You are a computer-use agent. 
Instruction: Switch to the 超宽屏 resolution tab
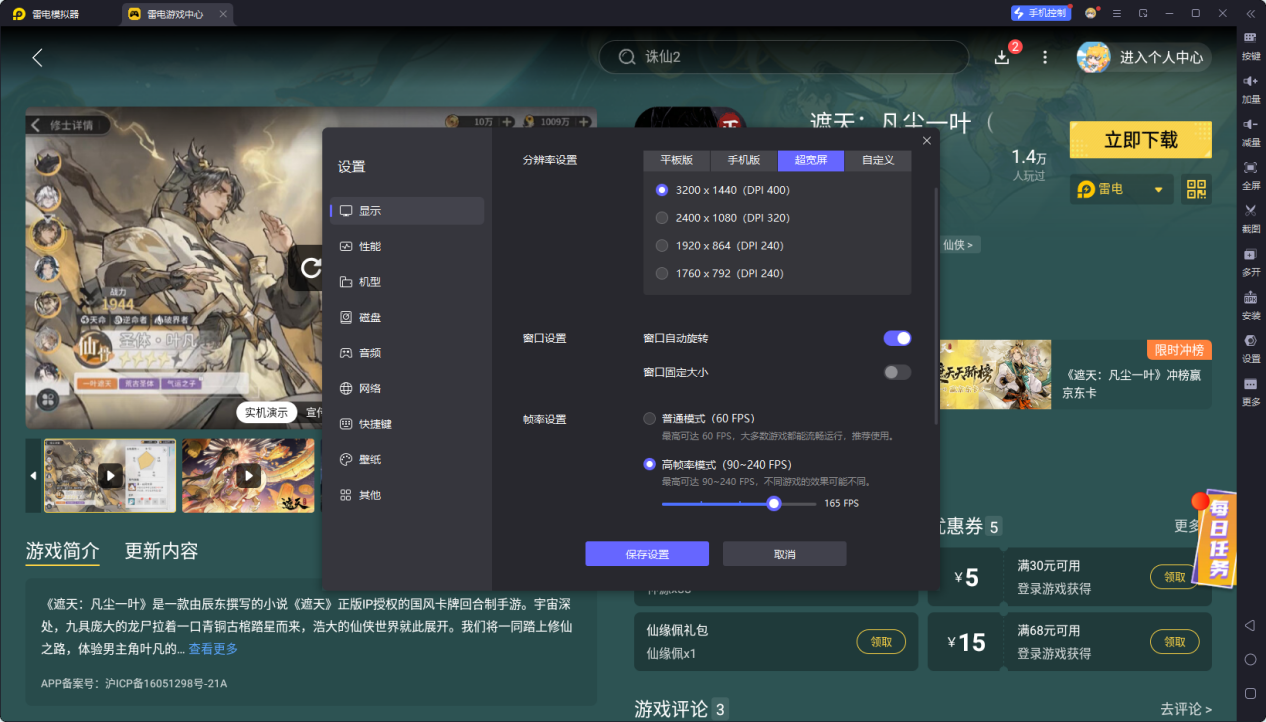[x=811, y=160]
